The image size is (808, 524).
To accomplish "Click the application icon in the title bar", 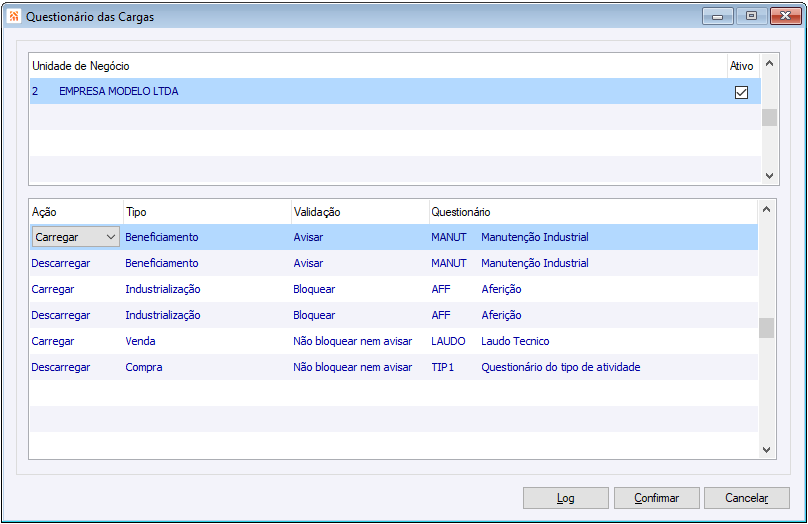I will point(14,16).
